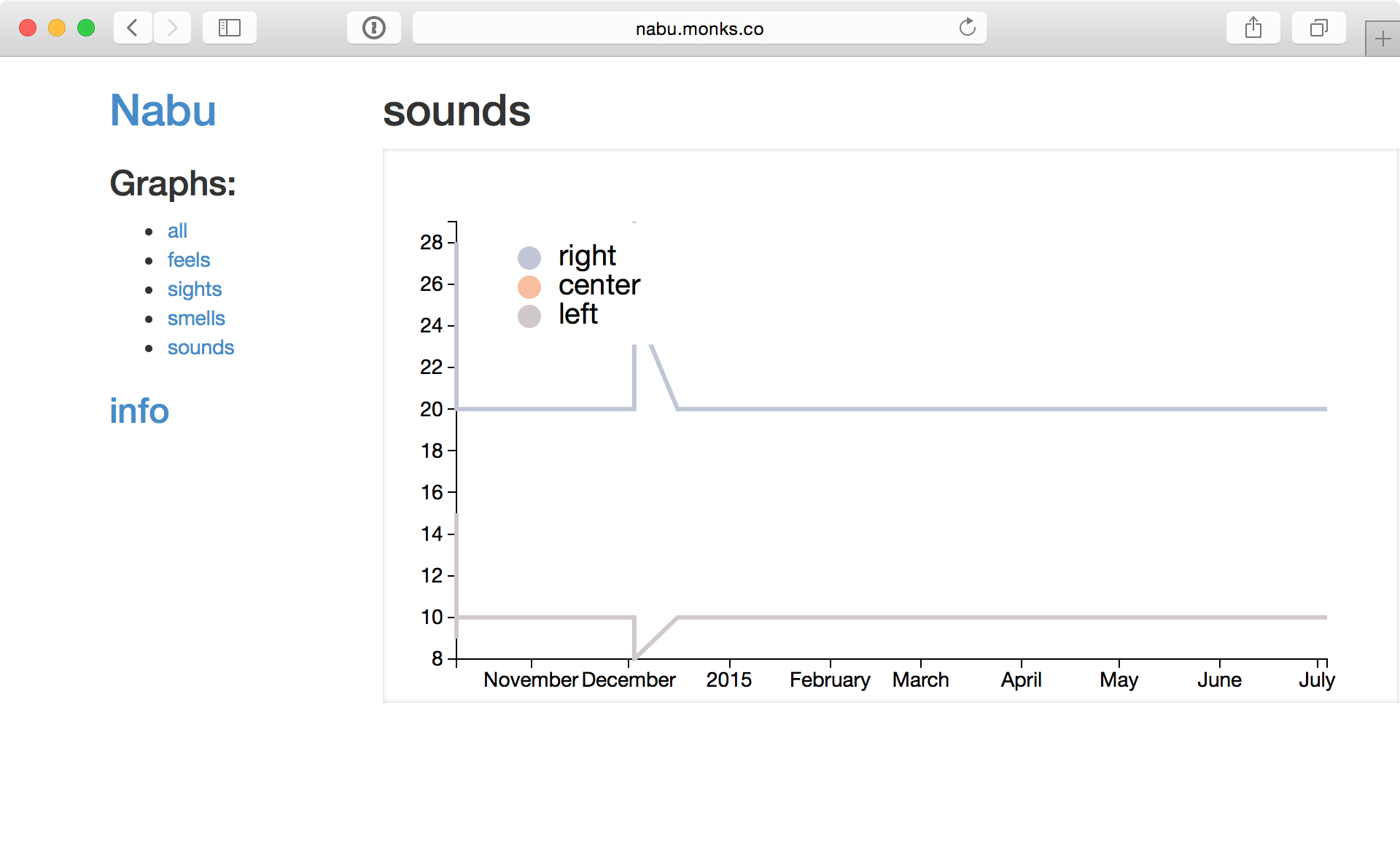Show all tabs overview icon
Viewport: 1400px width, 853px height.
[1319, 28]
